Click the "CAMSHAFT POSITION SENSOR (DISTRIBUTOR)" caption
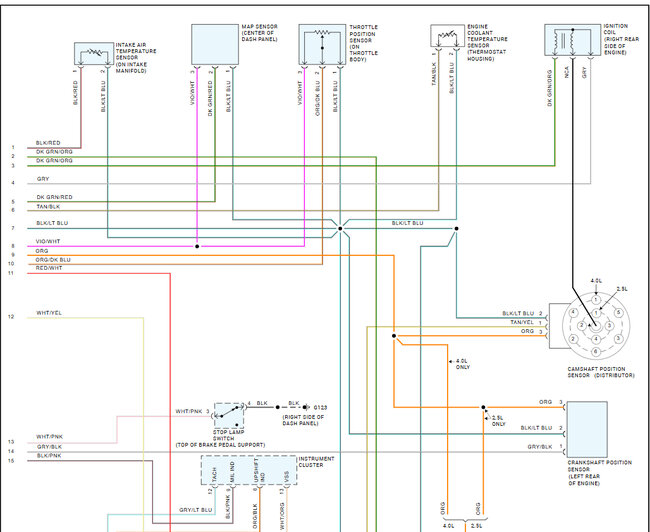Viewport: 650px width, 532px height. (x=601, y=372)
